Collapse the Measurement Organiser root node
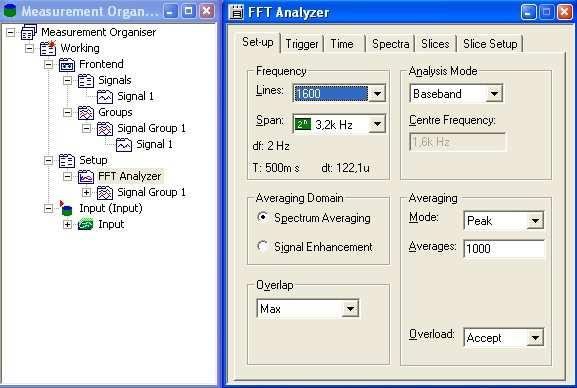The image size is (577, 388). point(11,33)
